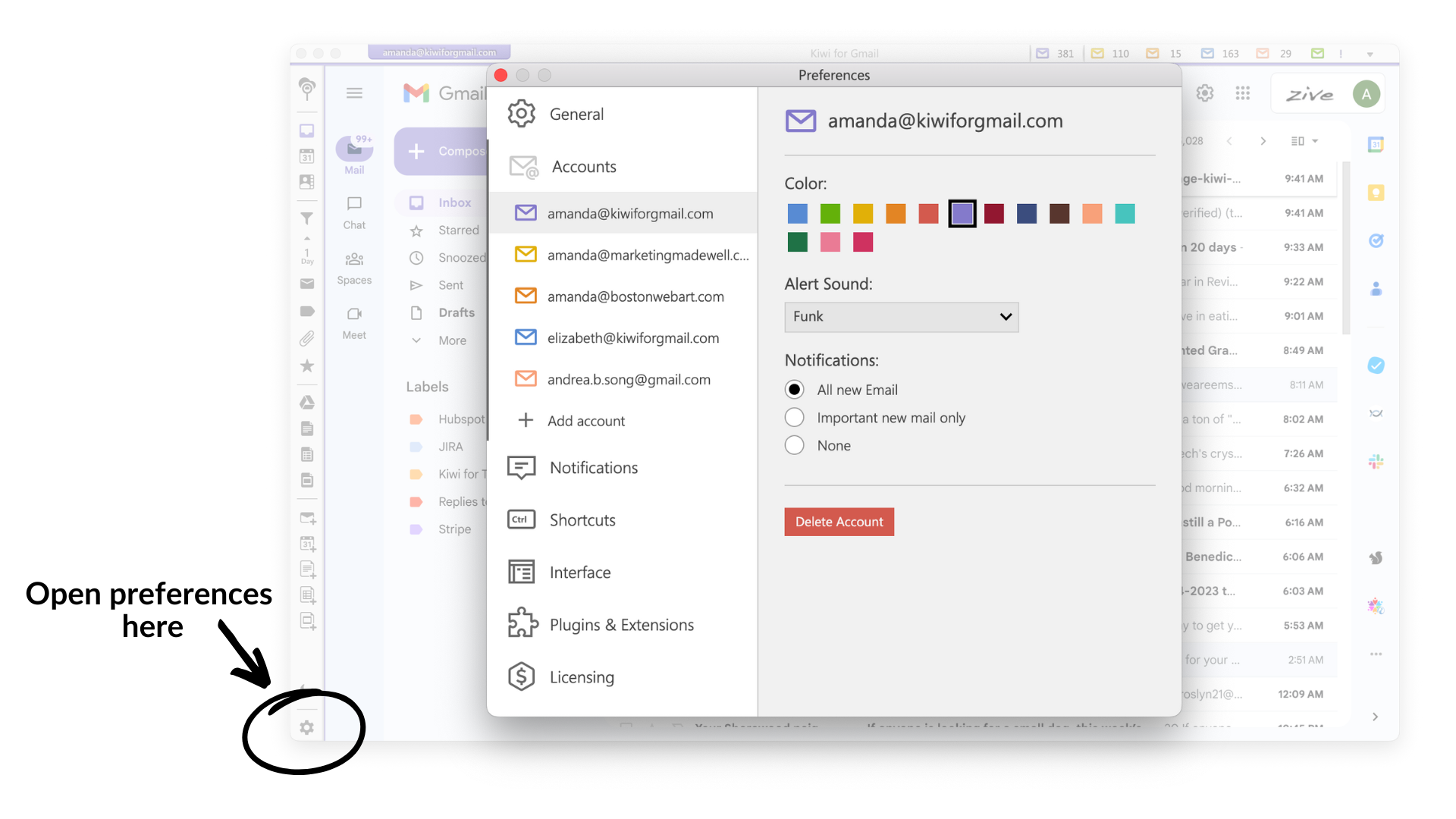This screenshot has height=819, width=1456.
Task: Open the preferences gear in Kiwi sidebar
Action: pyautogui.click(x=306, y=728)
